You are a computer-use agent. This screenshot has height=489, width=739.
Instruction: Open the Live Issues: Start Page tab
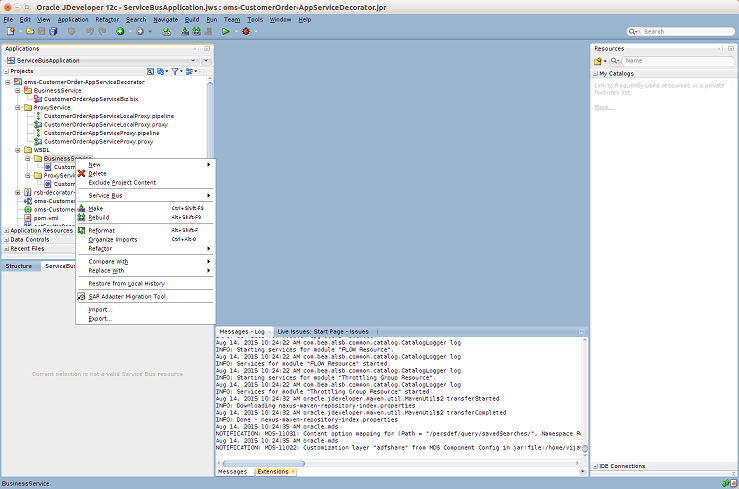pyautogui.click(x=323, y=331)
